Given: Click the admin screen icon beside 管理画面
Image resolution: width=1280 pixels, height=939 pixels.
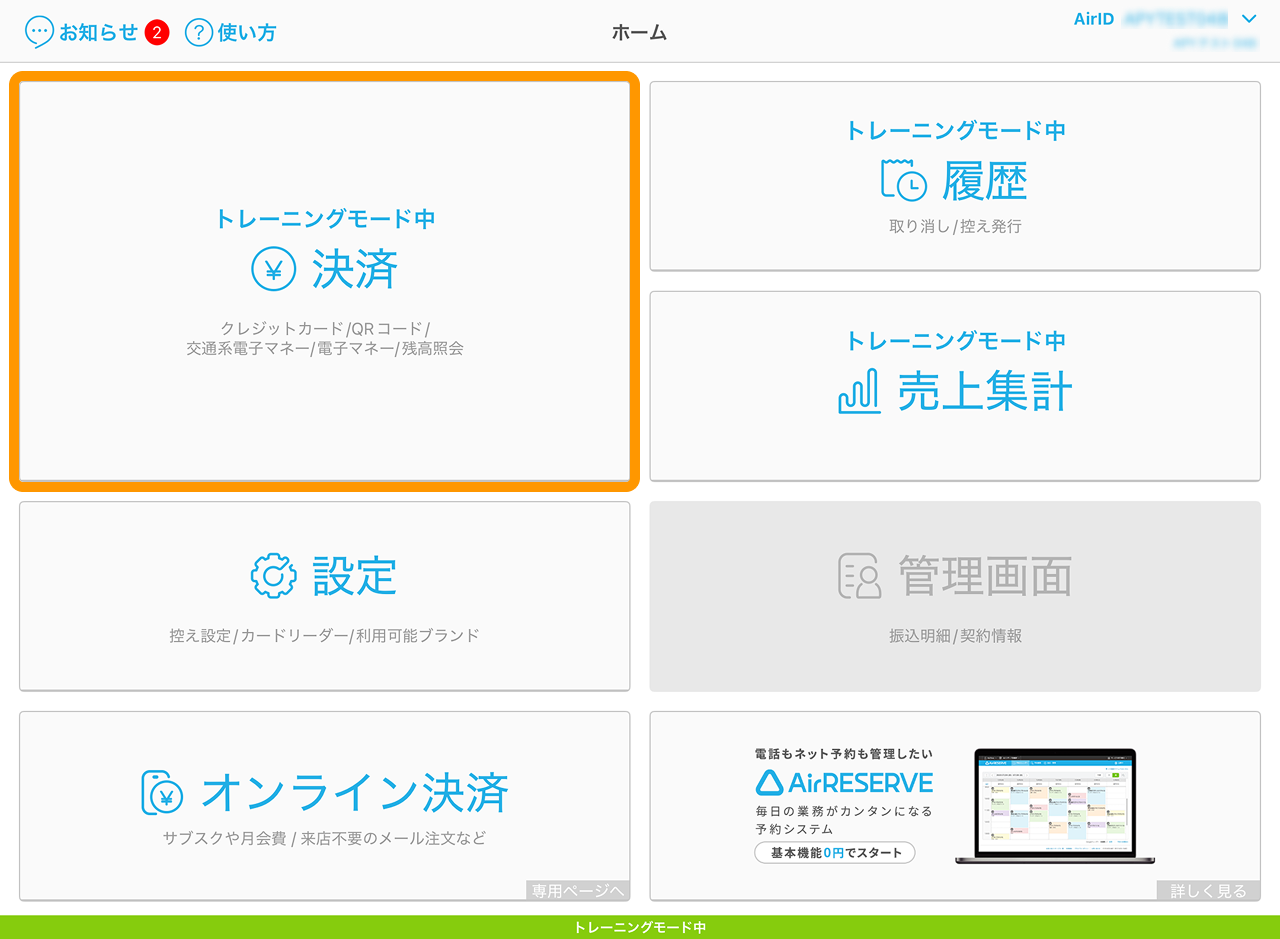Looking at the screenshot, I should click(859, 576).
